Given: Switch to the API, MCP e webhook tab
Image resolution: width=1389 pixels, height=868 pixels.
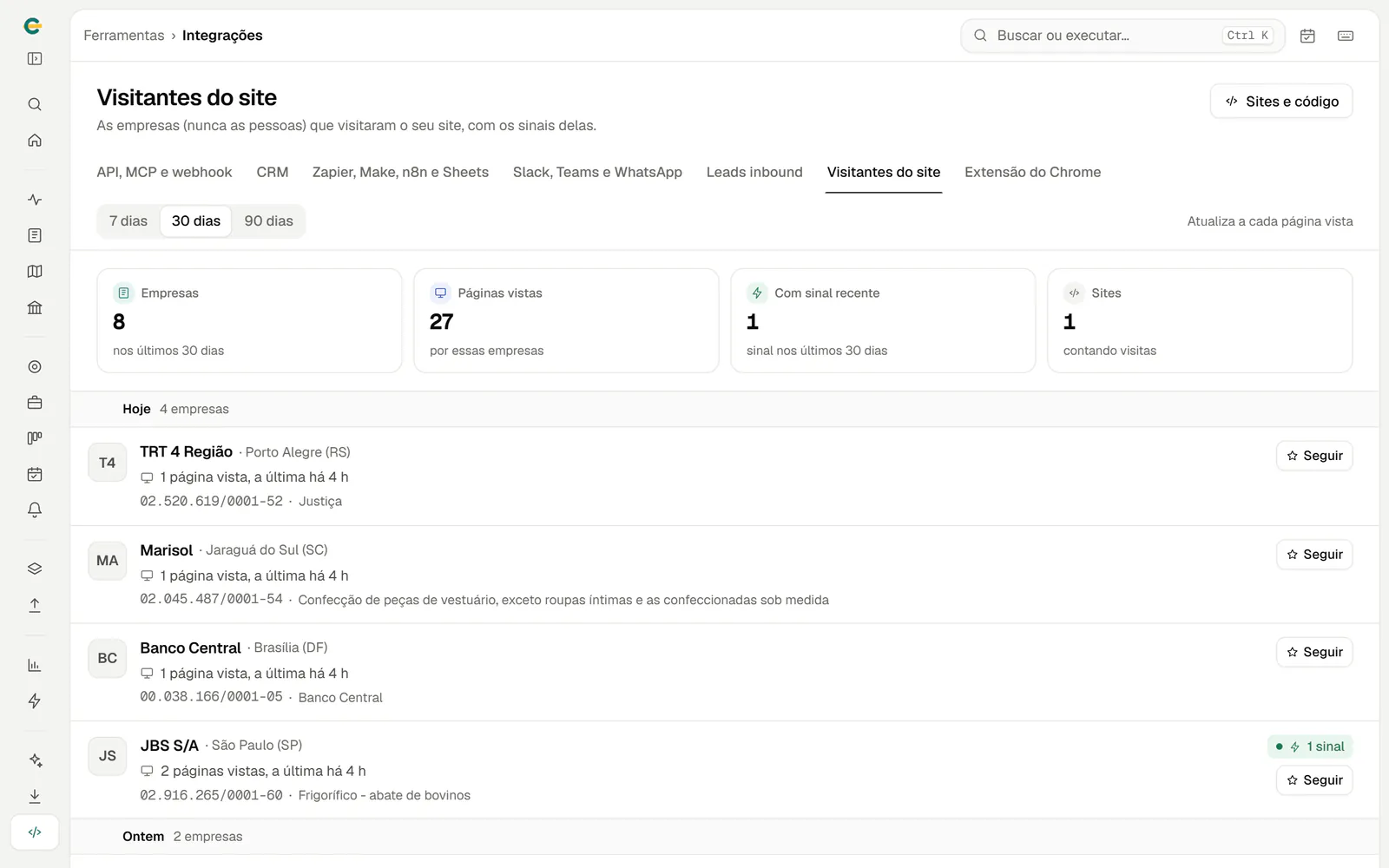Looking at the screenshot, I should [164, 172].
